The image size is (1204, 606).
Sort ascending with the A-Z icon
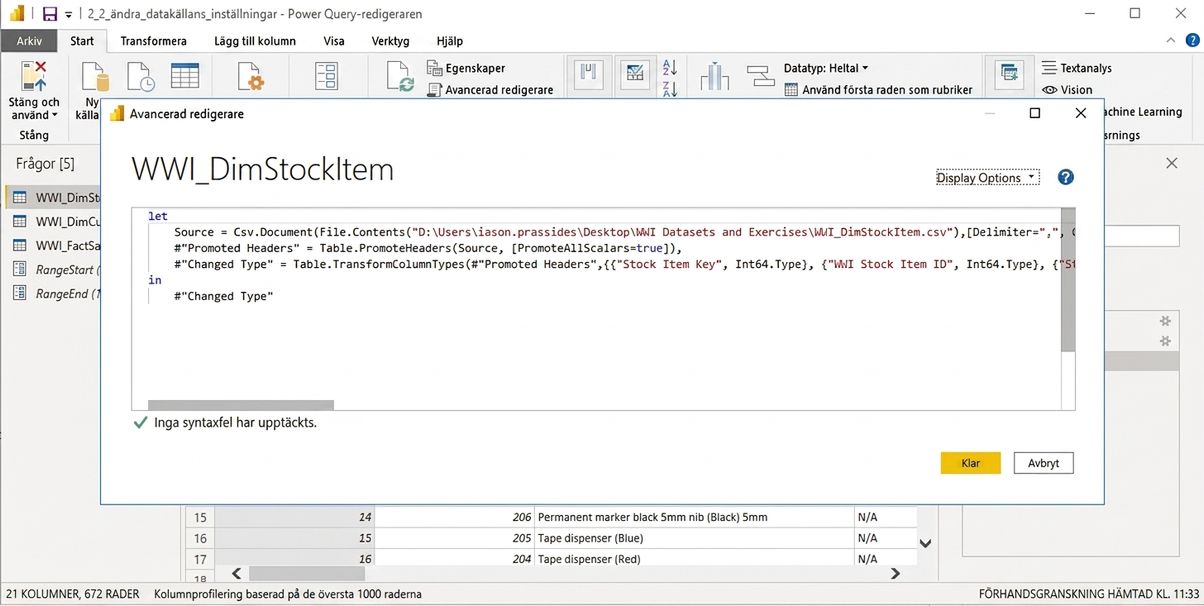click(x=670, y=67)
